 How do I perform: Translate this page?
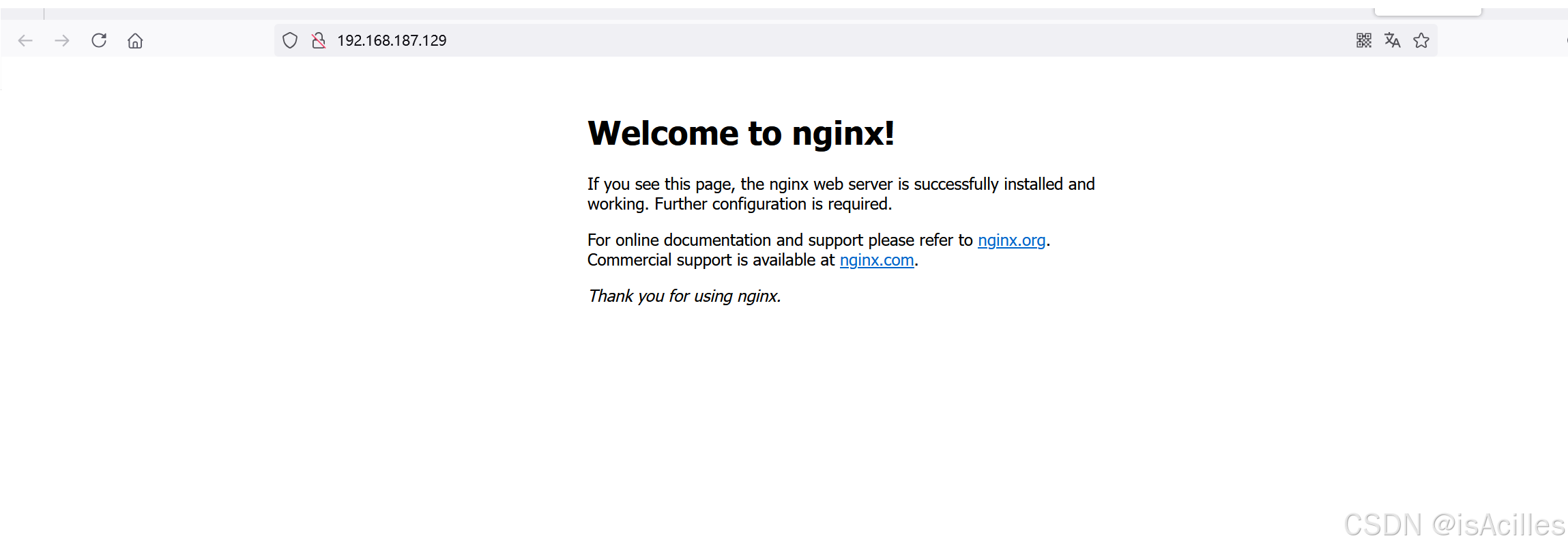[x=1392, y=41]
